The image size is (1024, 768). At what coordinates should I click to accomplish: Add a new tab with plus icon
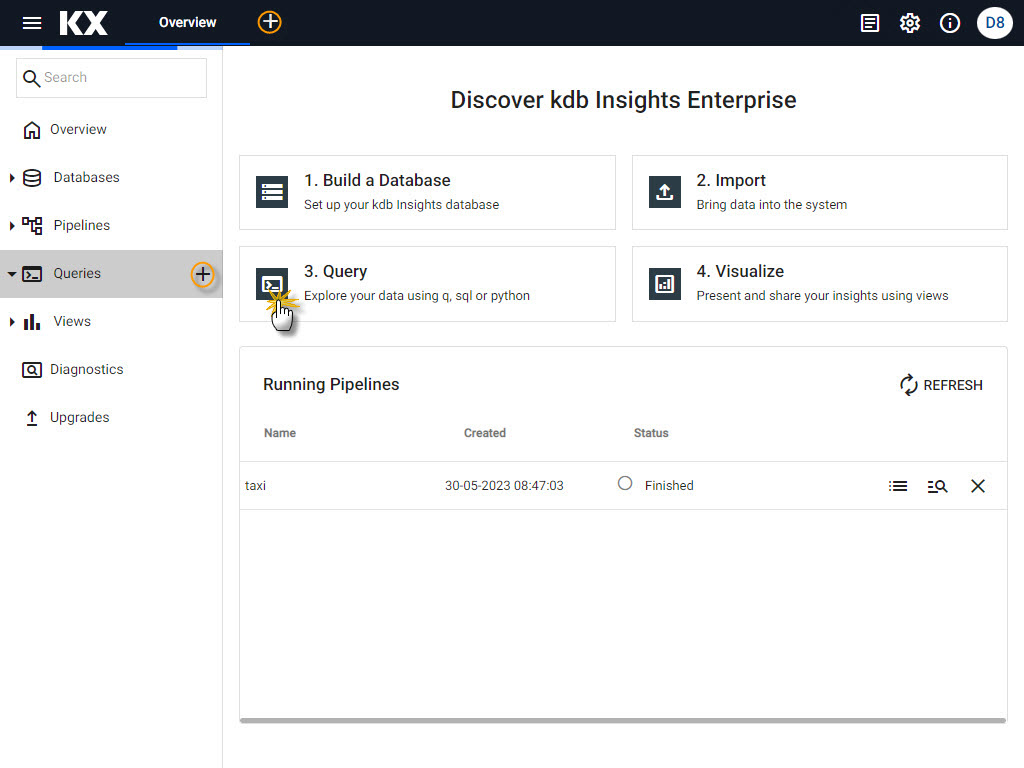pyautogui.click(x=269, y=22)
